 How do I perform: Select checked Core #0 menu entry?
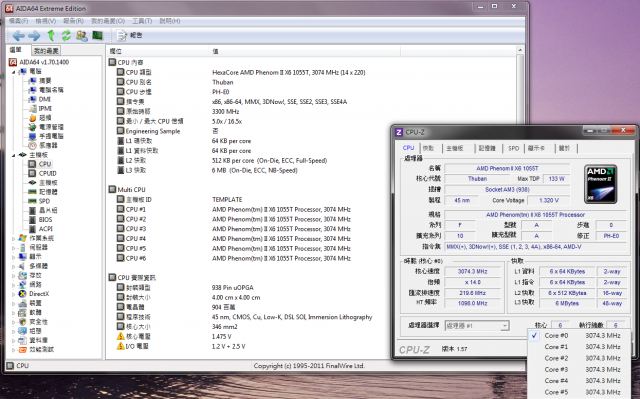[x=580, y=335]
